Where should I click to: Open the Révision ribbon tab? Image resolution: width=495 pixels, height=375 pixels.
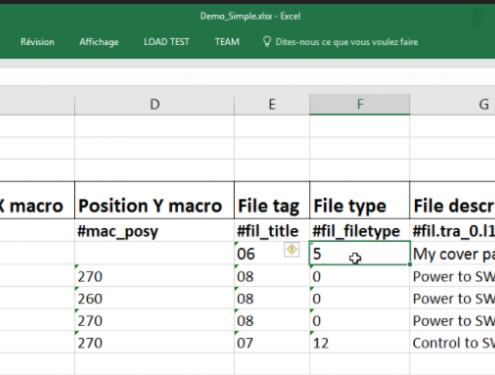37,42
